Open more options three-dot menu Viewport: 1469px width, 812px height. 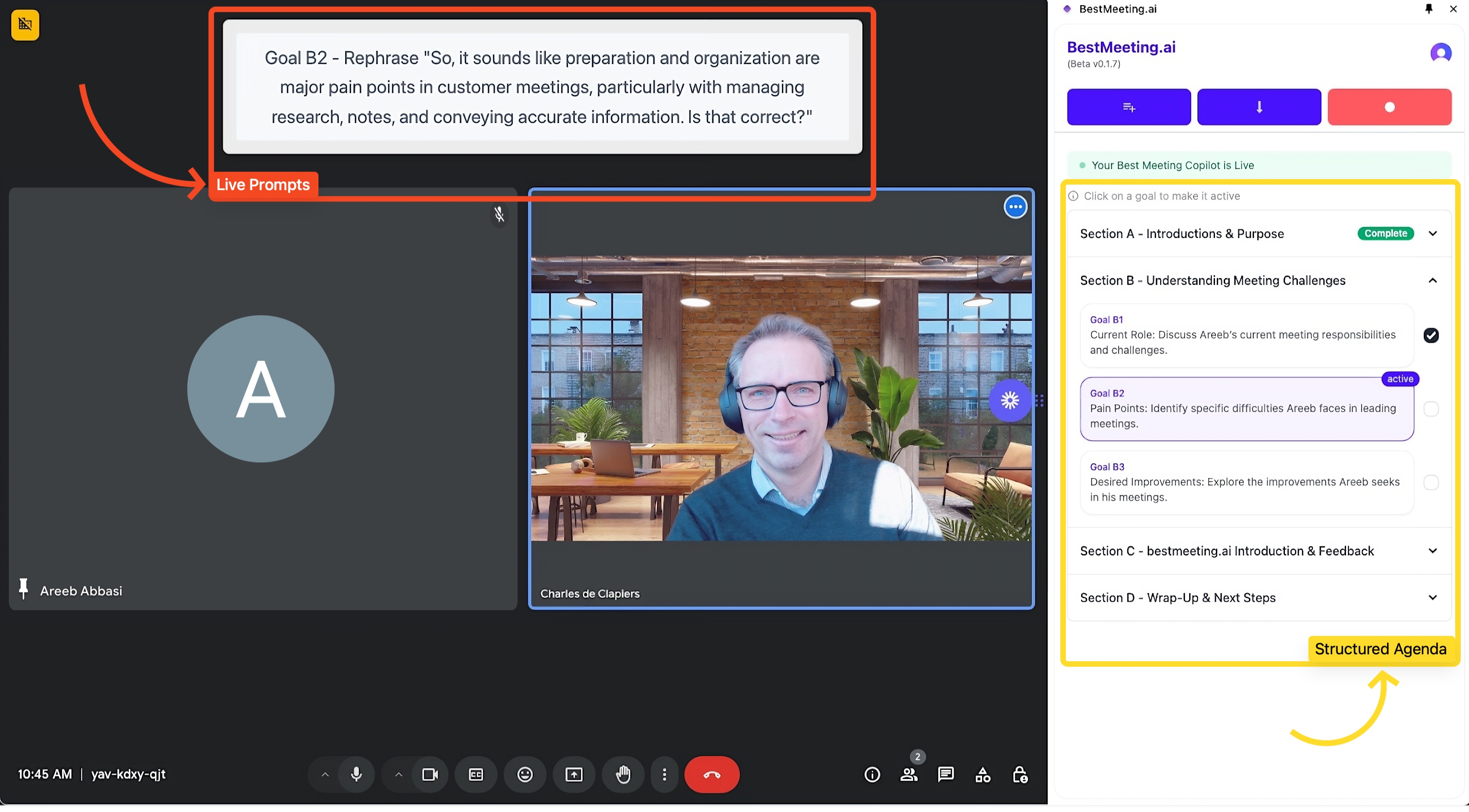[665, 774]
